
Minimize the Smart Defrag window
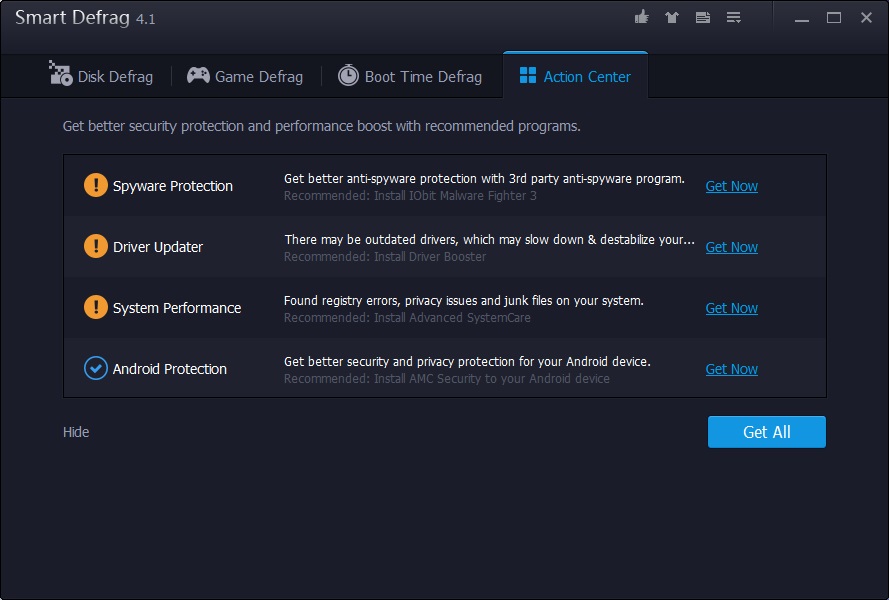point(801,18)
